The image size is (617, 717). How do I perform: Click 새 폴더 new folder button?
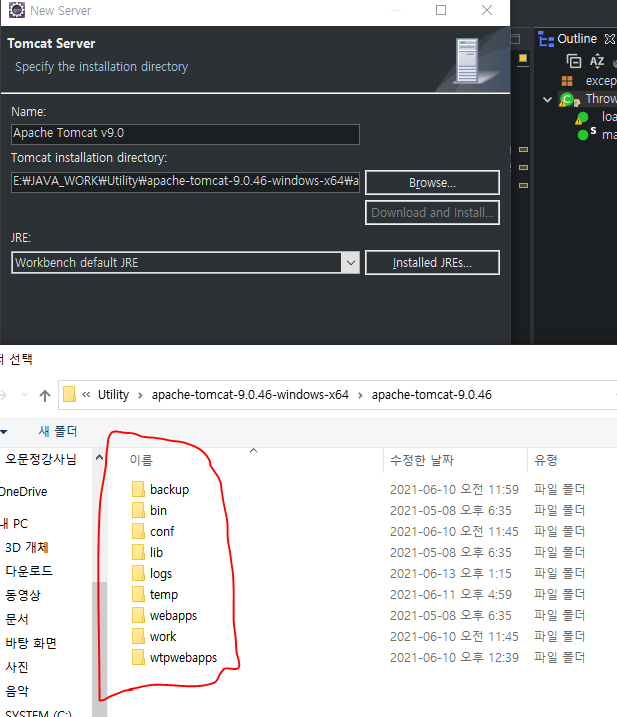pos(58,431)
